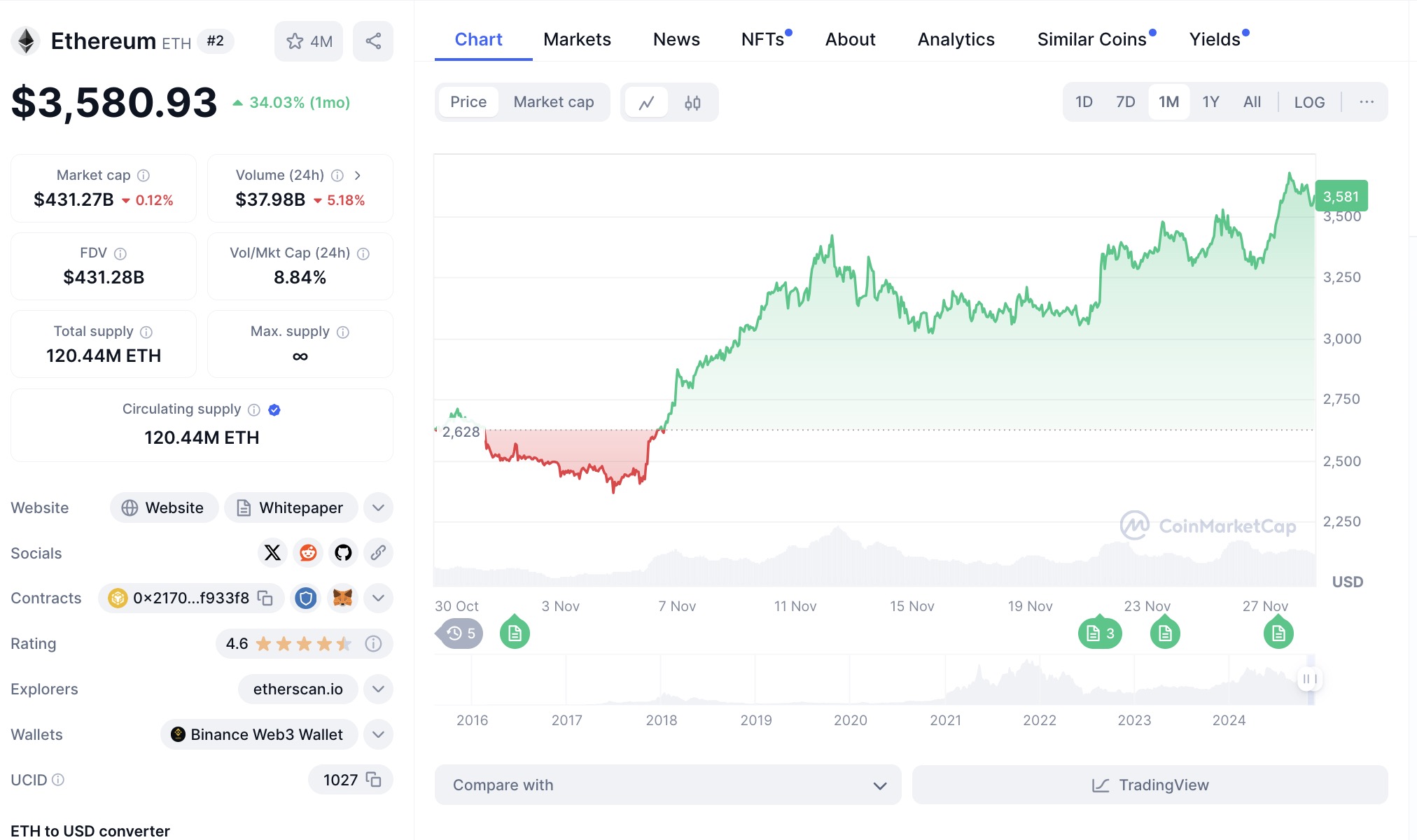Switch to the News tab

pyautogui.click(x=676, y=39)
